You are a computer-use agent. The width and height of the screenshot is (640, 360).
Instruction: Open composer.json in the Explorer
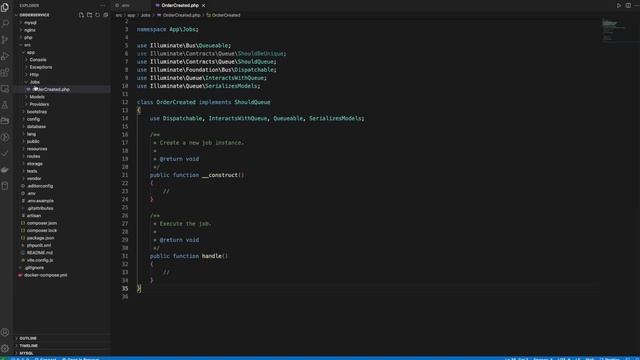pos(42,223)
